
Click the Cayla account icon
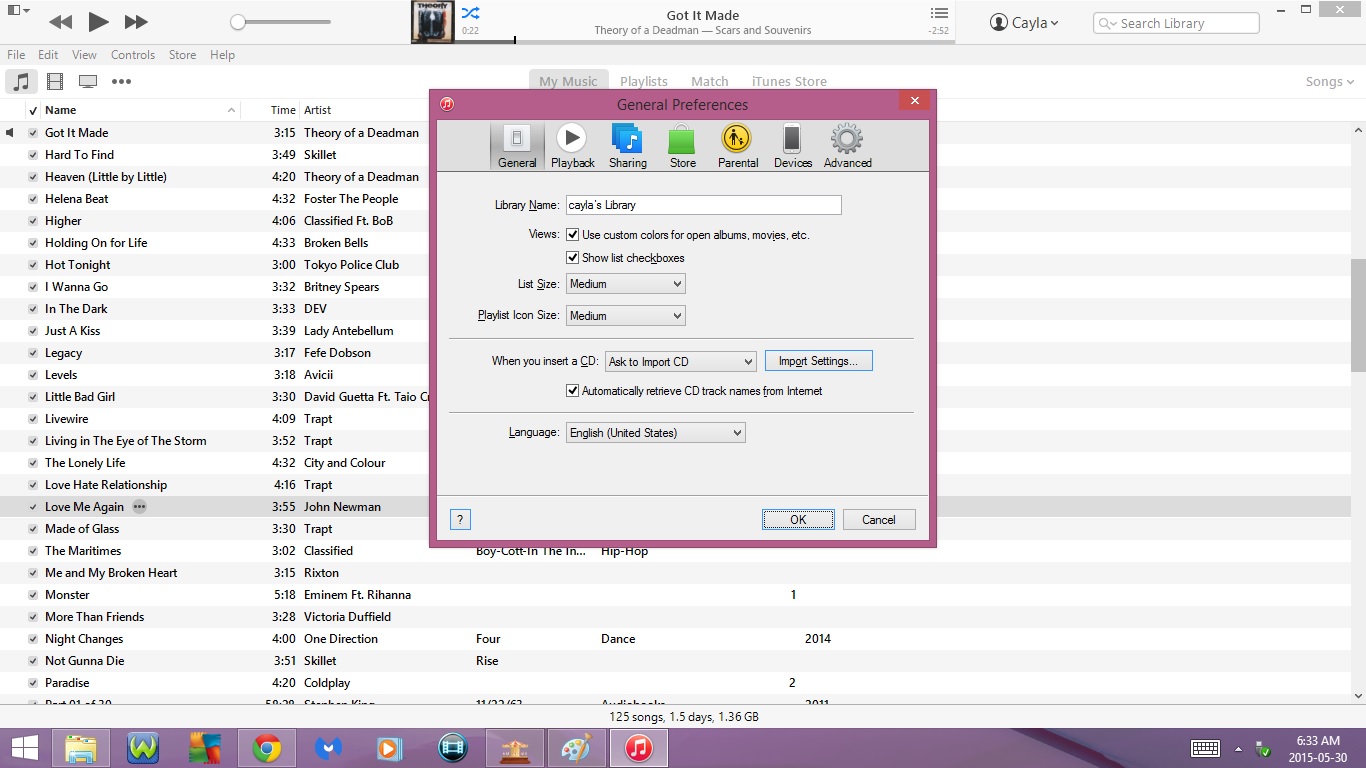coord(998,23)
